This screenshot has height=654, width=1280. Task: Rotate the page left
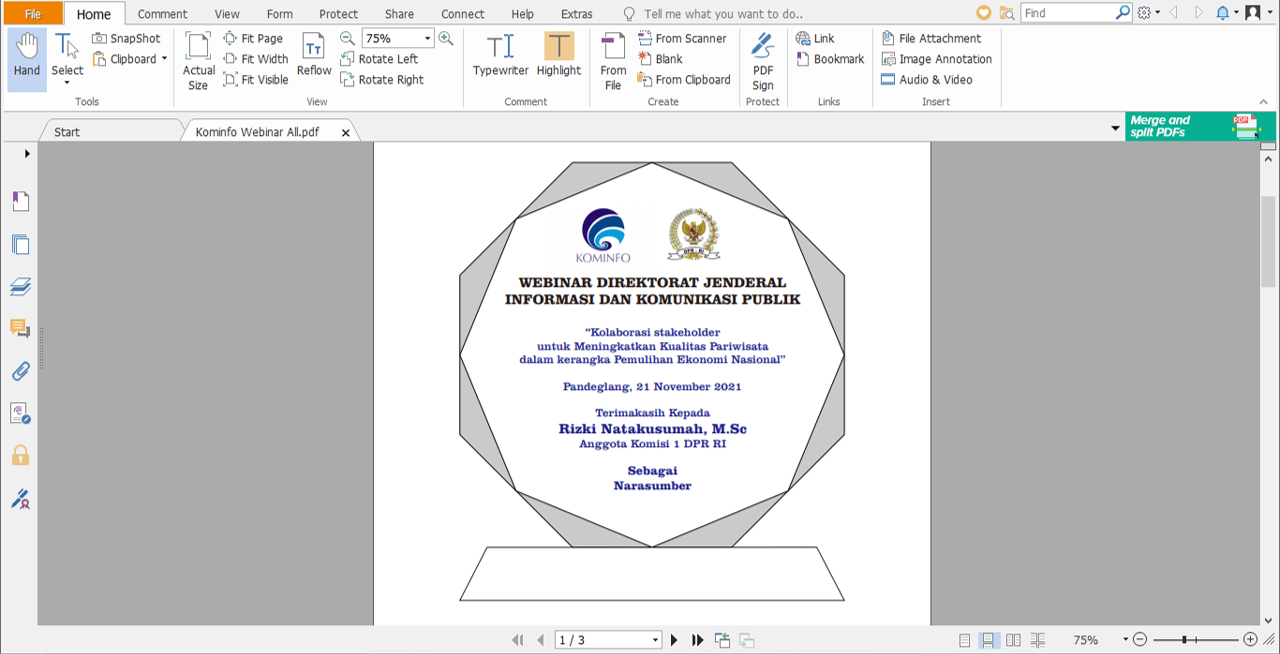click(x=379, y=59)
